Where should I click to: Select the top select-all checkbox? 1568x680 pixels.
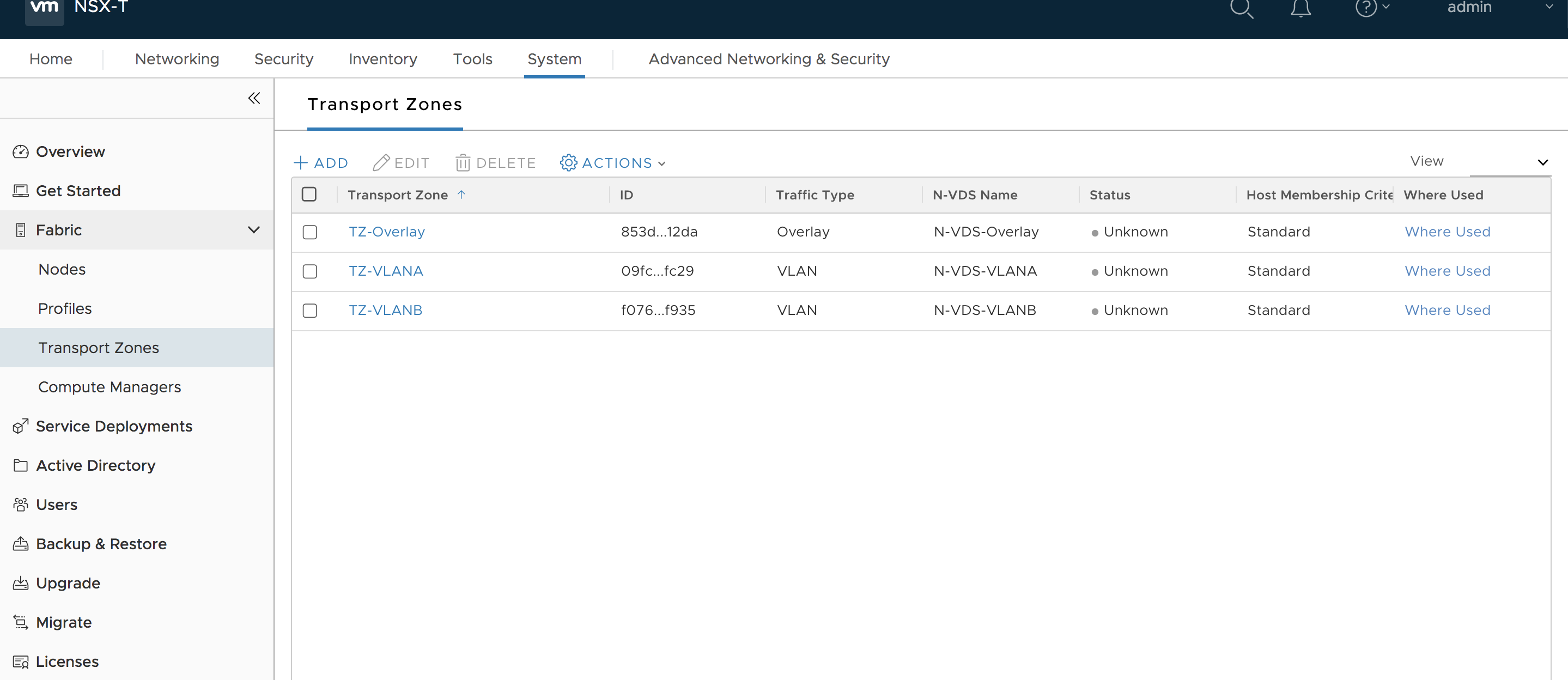click(310, 195)
